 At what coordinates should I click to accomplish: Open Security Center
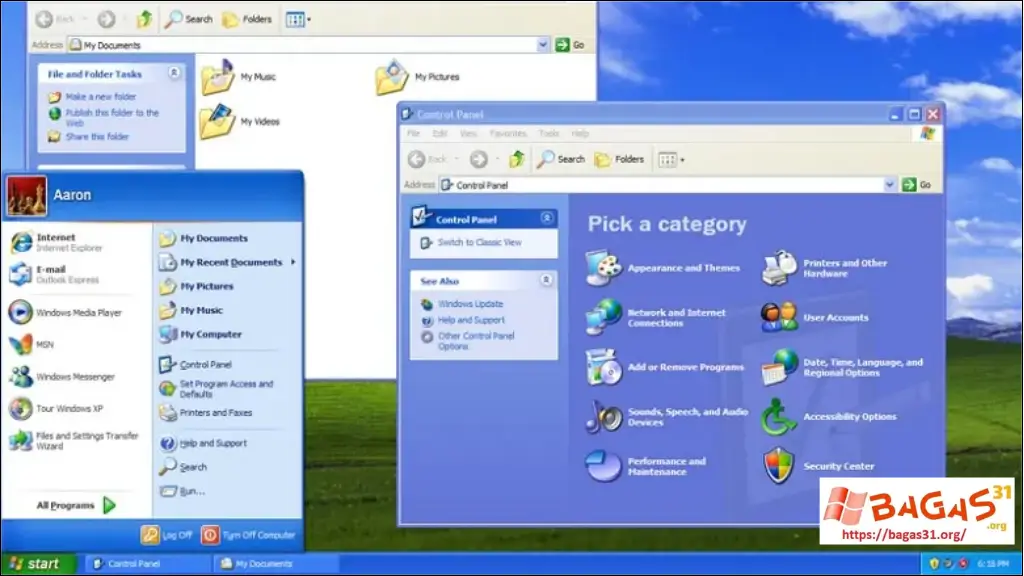tap(838, 466)
